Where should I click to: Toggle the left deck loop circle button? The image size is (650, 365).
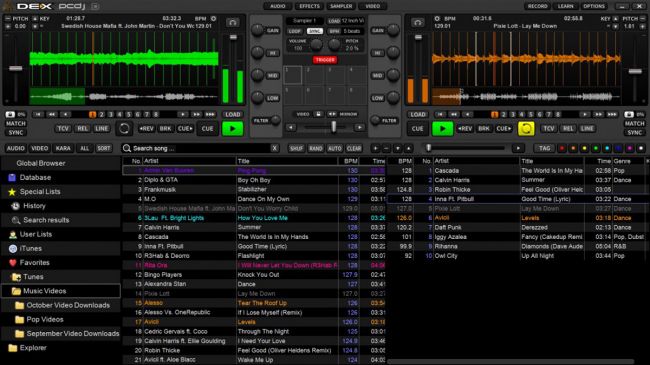pos(124,129)
